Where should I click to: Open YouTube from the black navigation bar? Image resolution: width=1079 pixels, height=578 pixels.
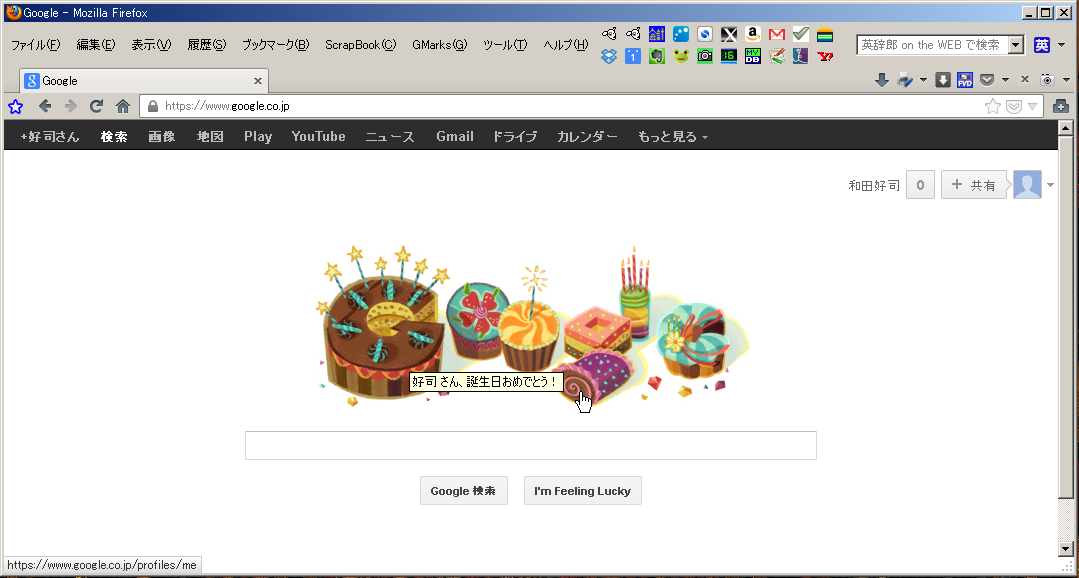pos(318,137)
